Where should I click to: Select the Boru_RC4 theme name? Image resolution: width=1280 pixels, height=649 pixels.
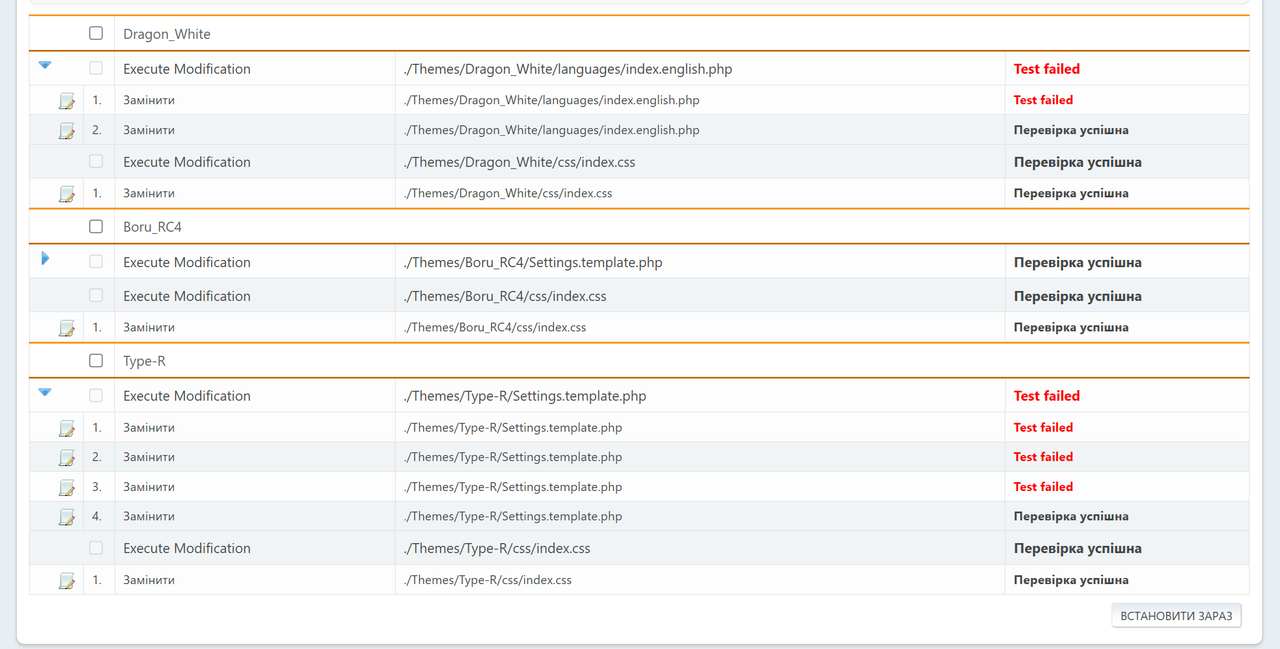coord(153,227)
